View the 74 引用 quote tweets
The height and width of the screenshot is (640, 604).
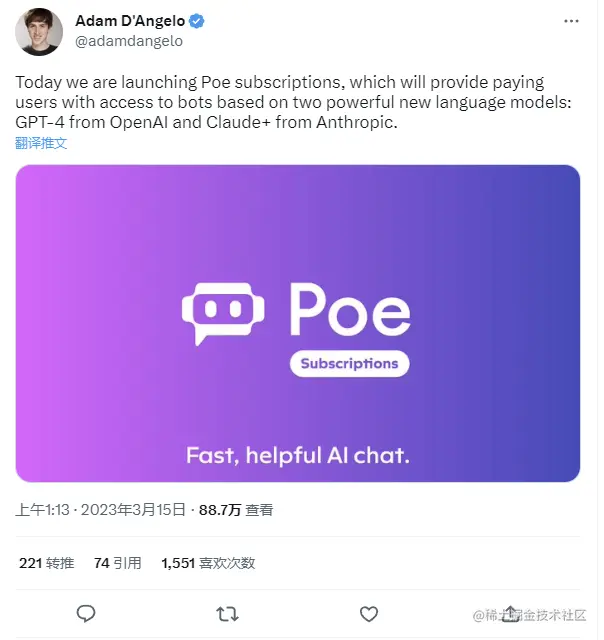tap(118, 563)
